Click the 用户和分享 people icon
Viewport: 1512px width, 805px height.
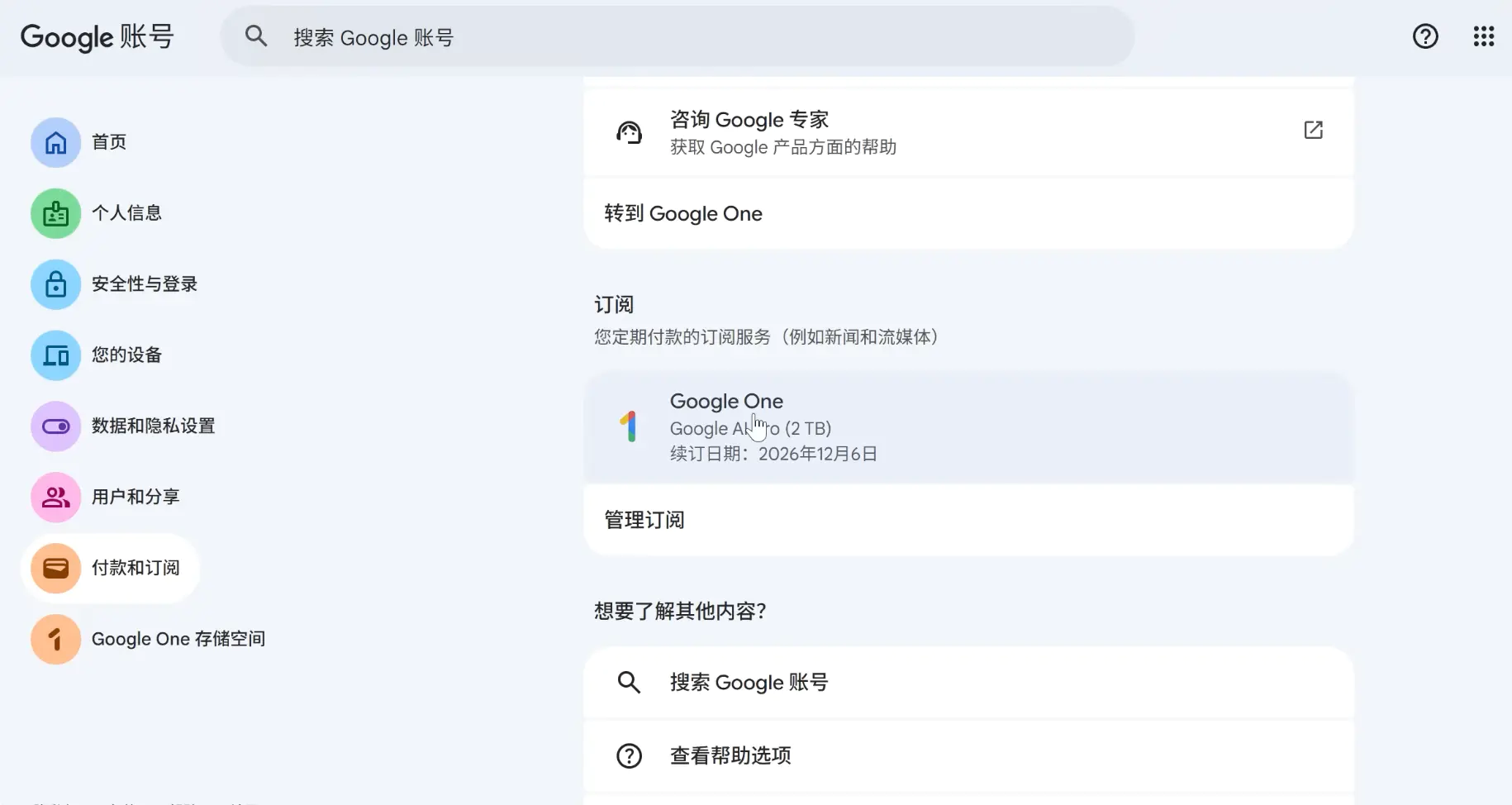(x=55, y=498)
